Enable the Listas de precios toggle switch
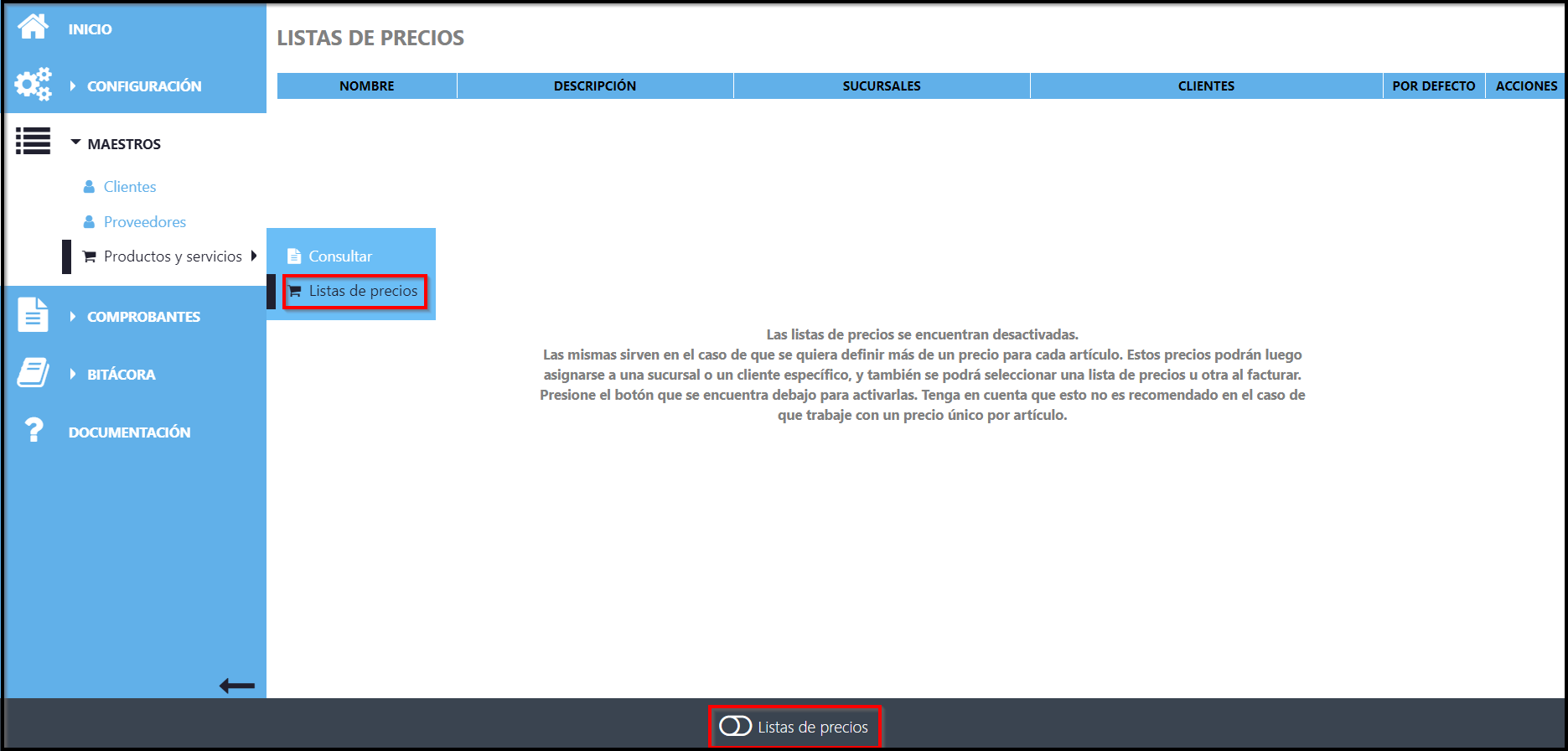The height and width of the screenshot is (751, 1568). coord(735,726)
